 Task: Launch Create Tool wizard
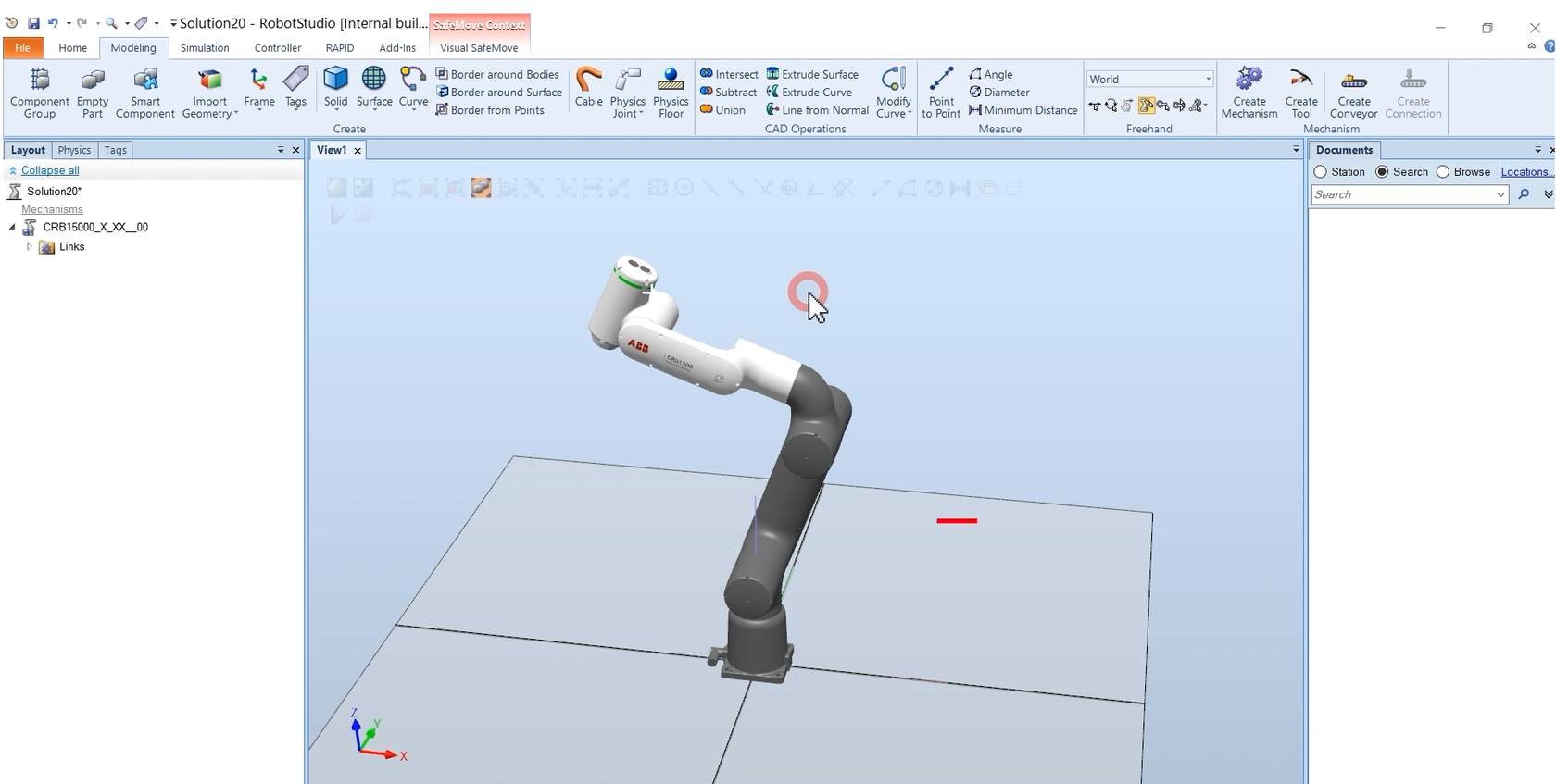coord(1301,93)
